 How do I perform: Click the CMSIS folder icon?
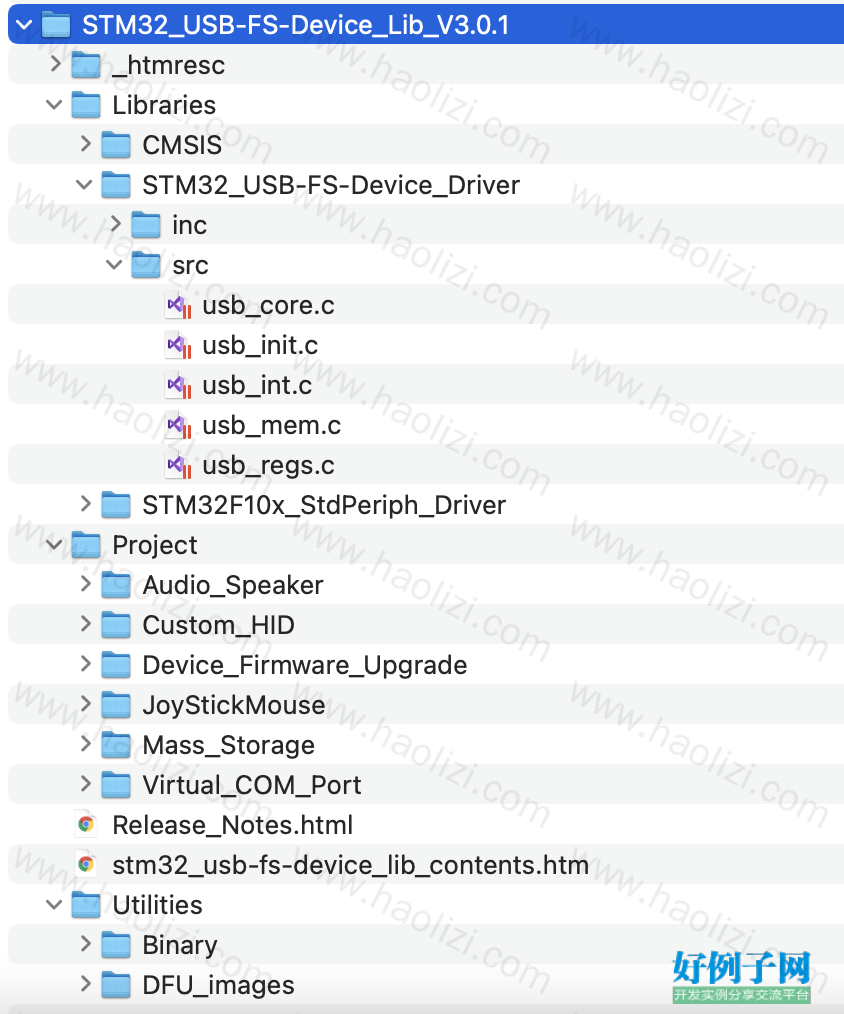tap(116, 145)
